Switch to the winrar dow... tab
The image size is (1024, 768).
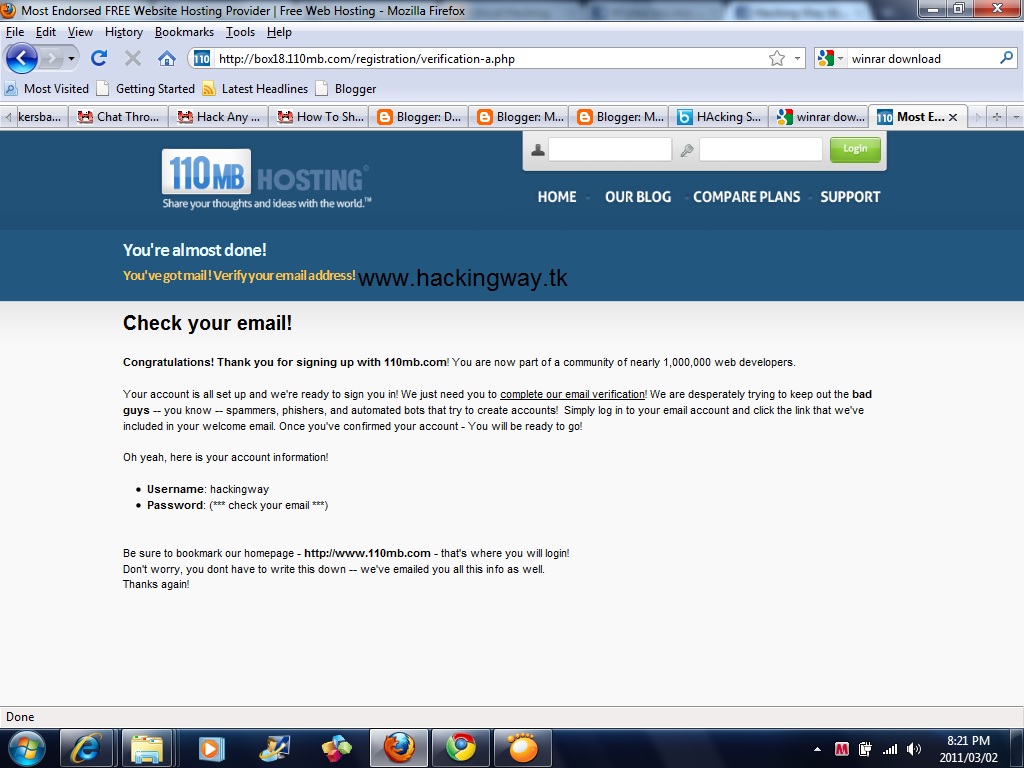coord(818,117)
